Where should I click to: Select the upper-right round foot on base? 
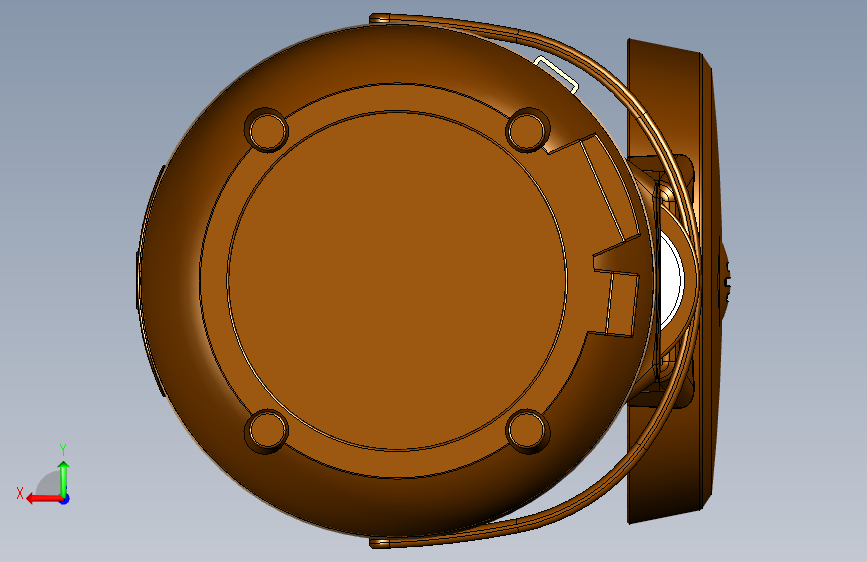click(527, 131)
